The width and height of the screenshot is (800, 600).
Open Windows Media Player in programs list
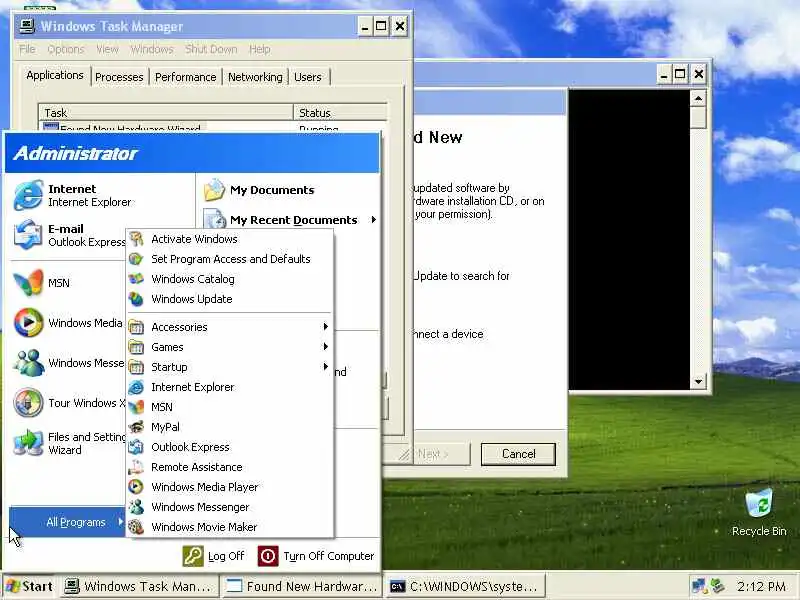click(230, 487)
